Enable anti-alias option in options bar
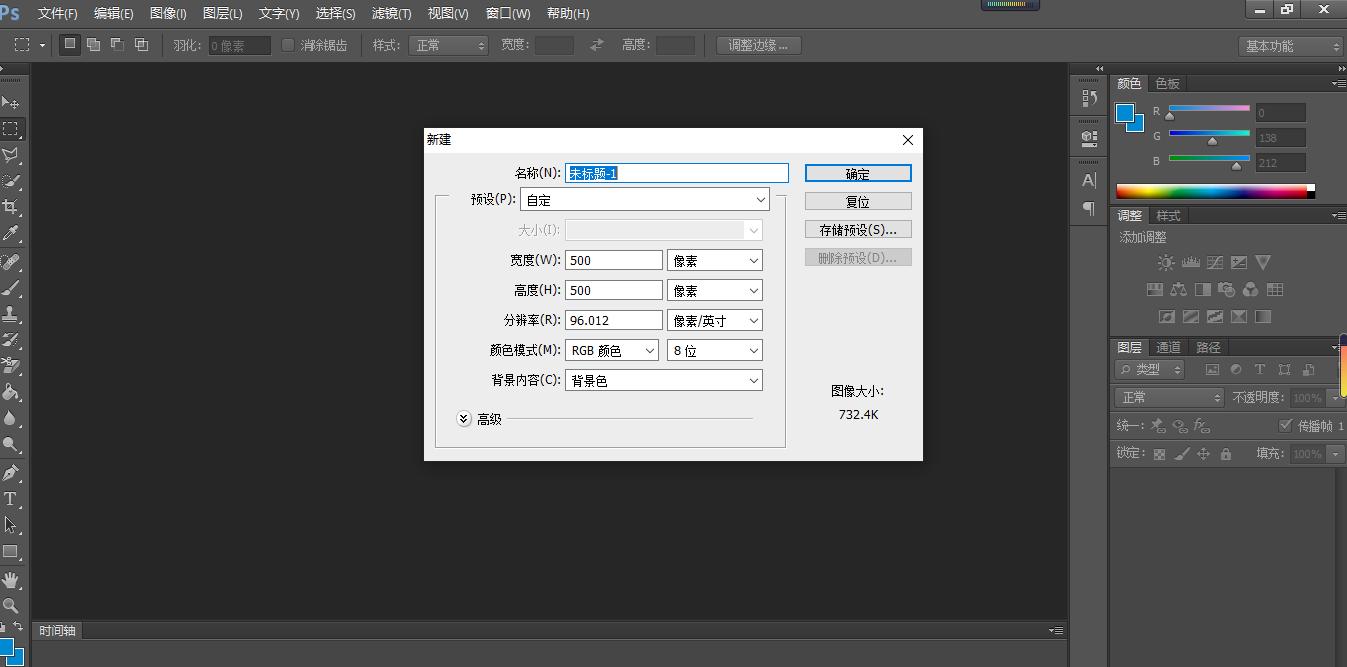Viewport: 1347px width, 667px height. (289, 44)
